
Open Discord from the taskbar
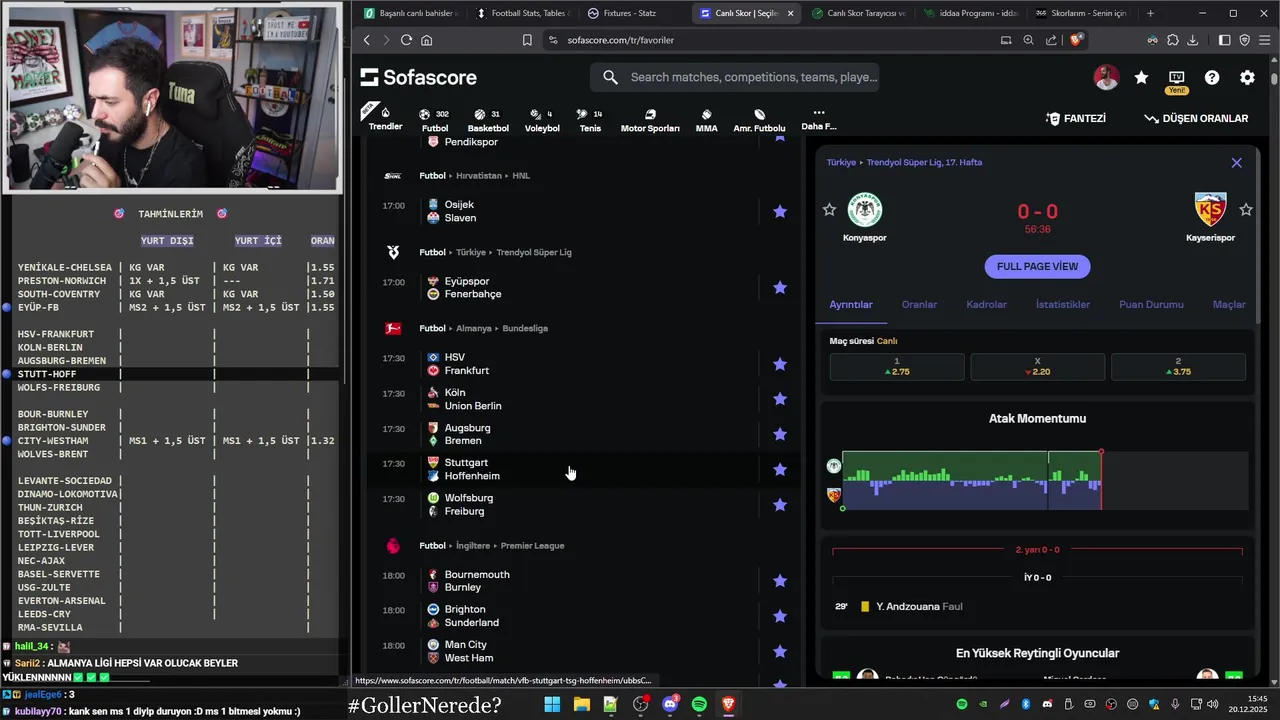pyautogui.click(x=670, y=704)
